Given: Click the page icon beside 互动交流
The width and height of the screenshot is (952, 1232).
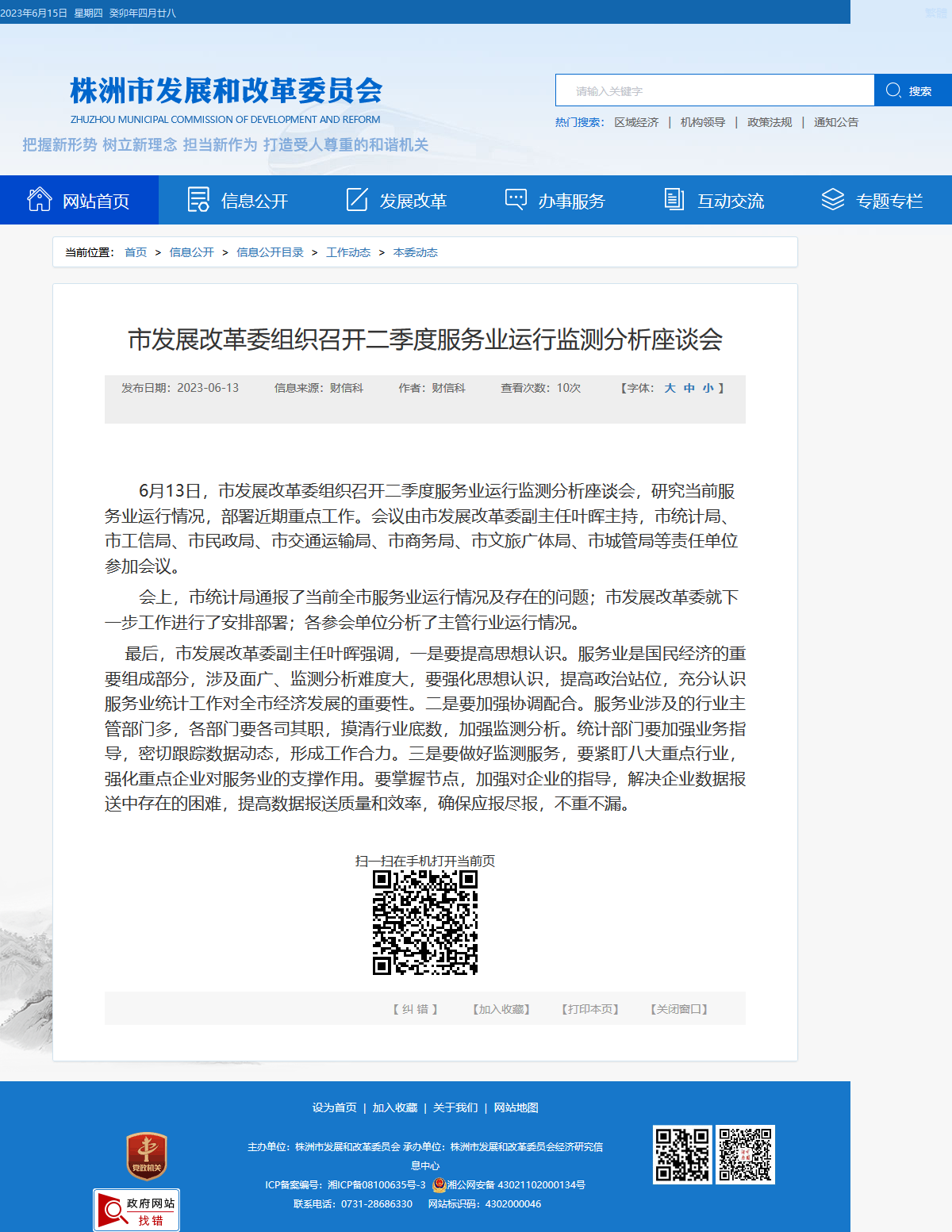Looking at the screenshot, I should point(674,199).
